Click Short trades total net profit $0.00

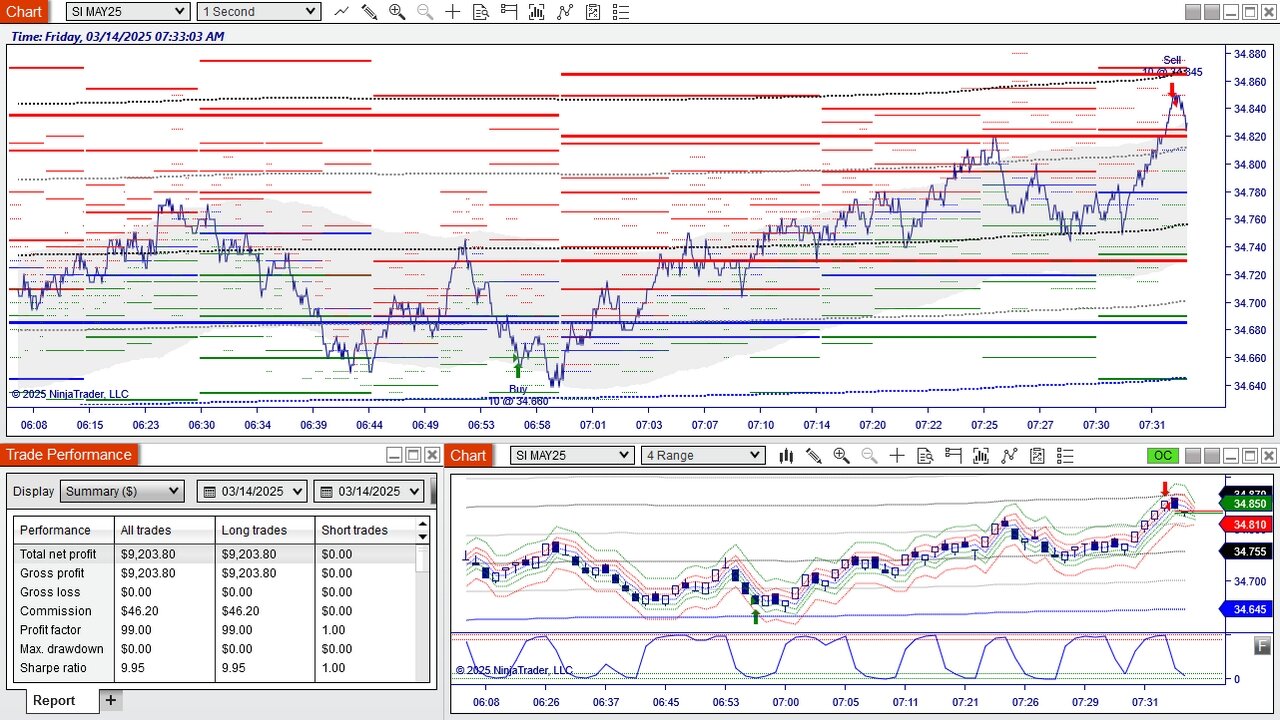coord(337,554)
